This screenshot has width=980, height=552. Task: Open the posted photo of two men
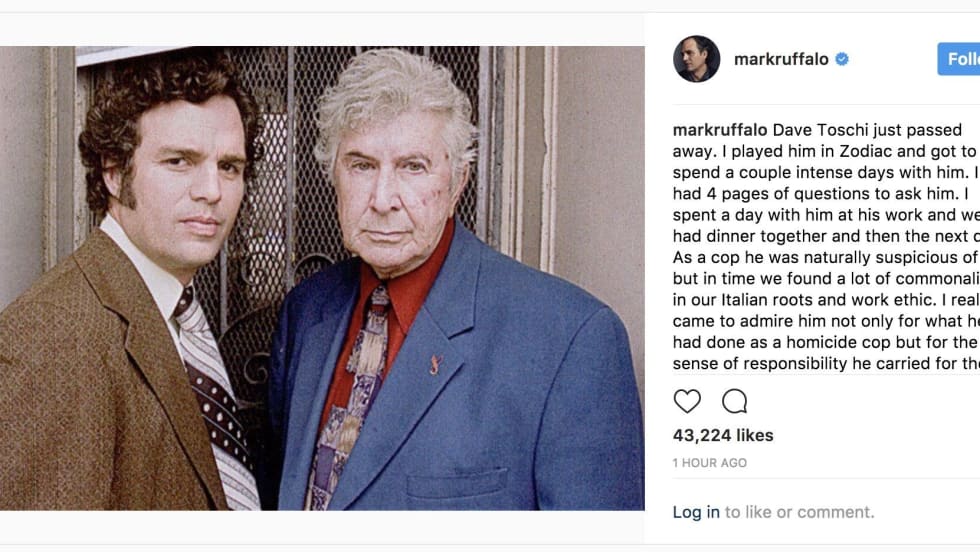[x=322, y=278]
